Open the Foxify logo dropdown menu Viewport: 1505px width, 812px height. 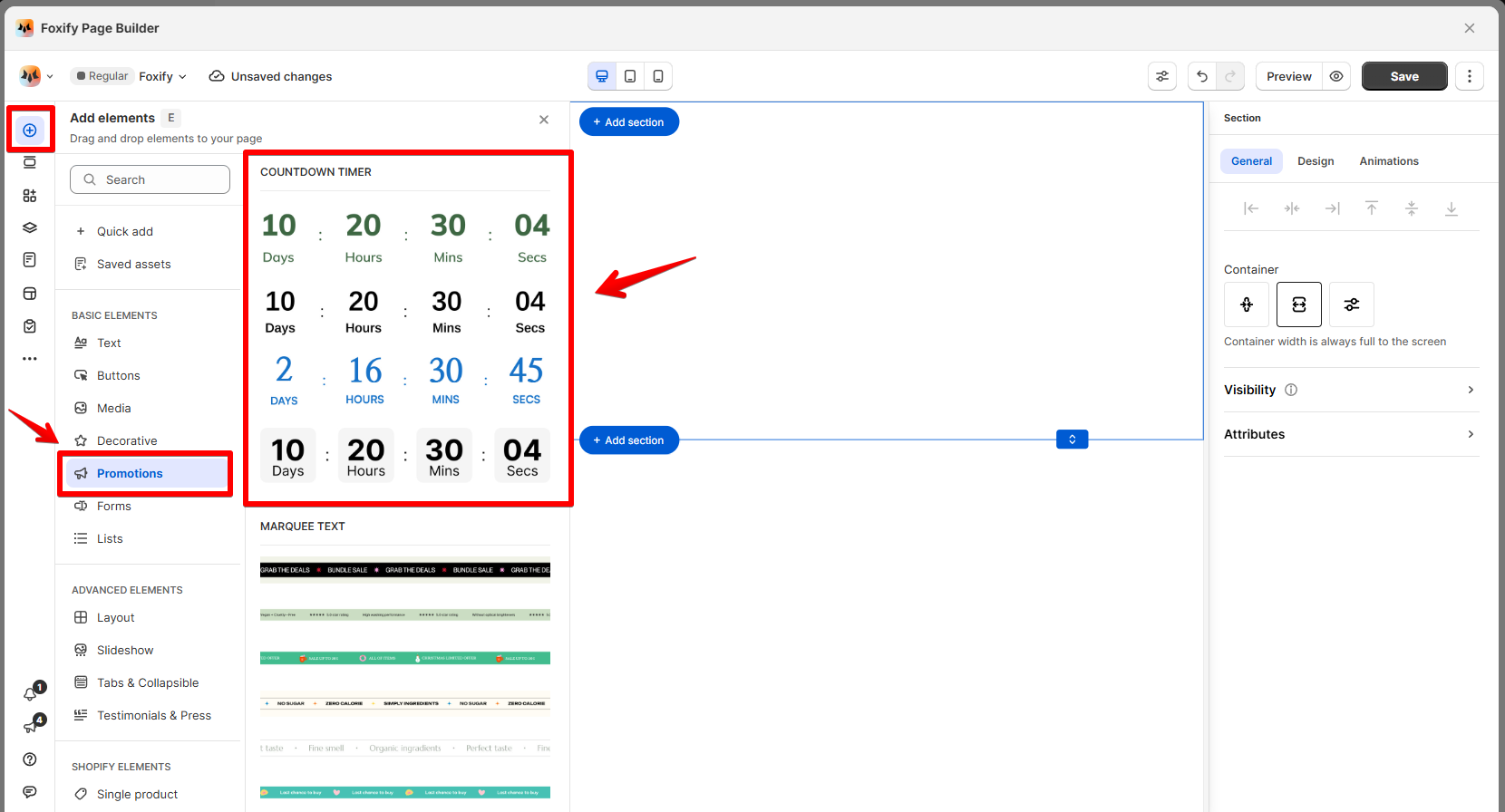36,76
